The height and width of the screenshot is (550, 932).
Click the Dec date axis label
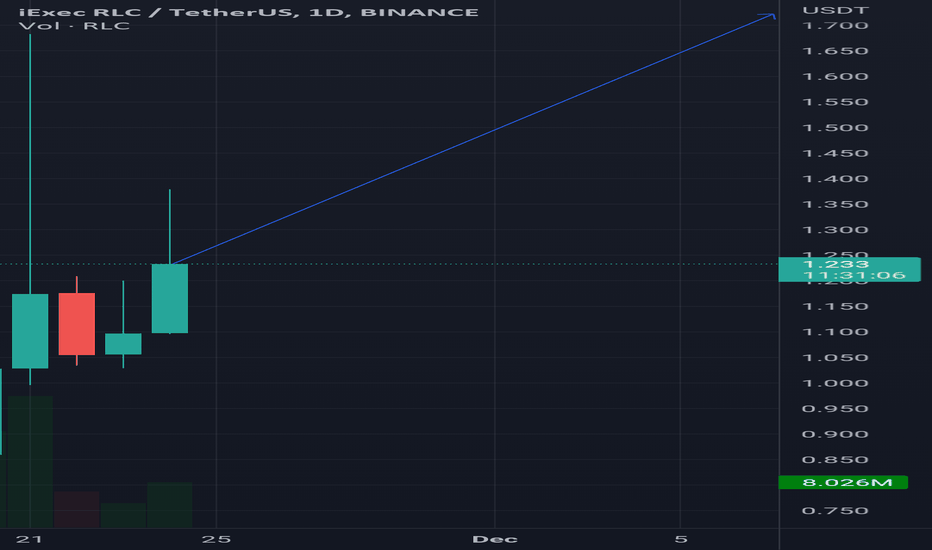(x=495, y=539)
